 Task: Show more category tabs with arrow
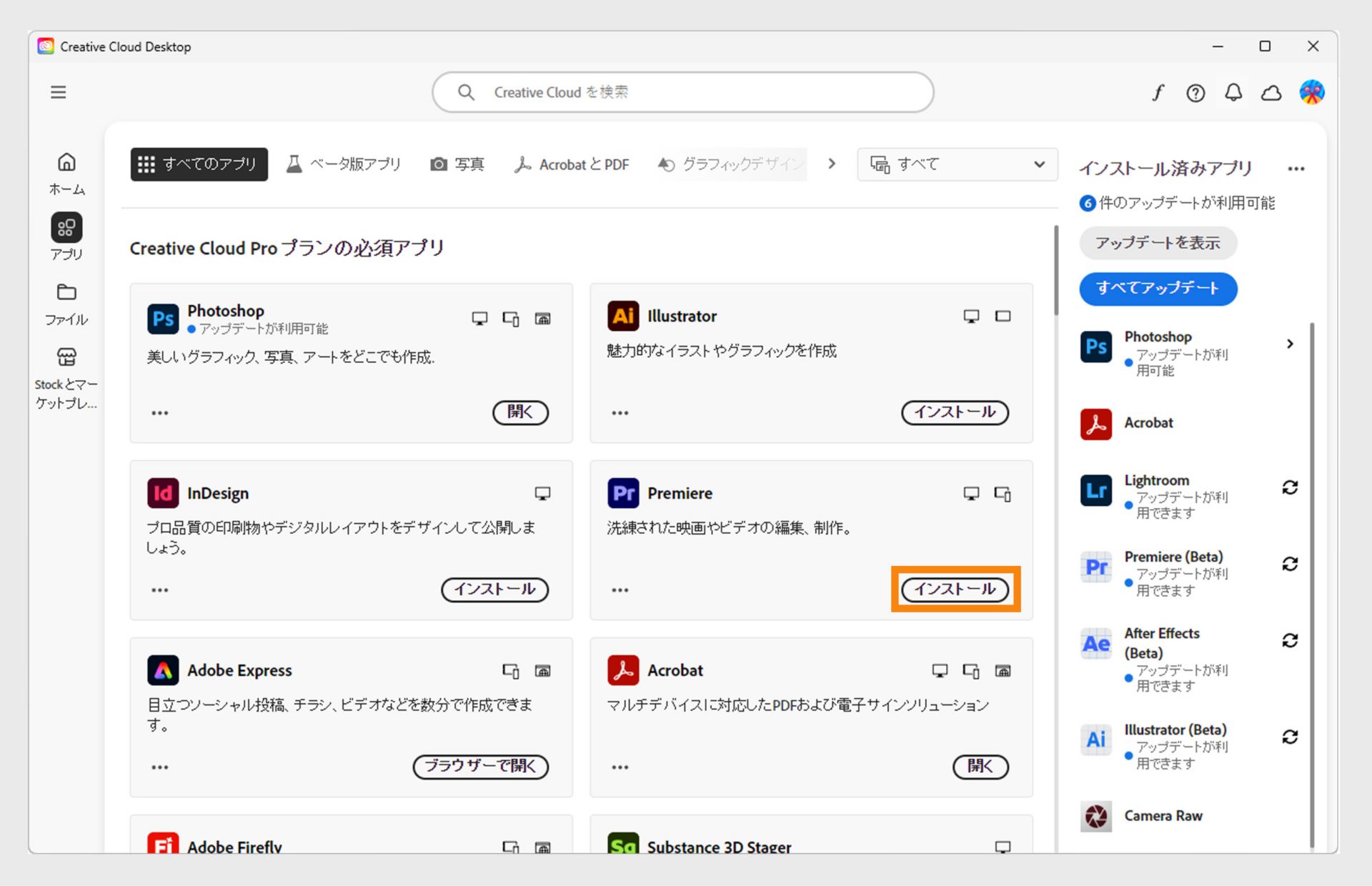(x=831, y=164)
